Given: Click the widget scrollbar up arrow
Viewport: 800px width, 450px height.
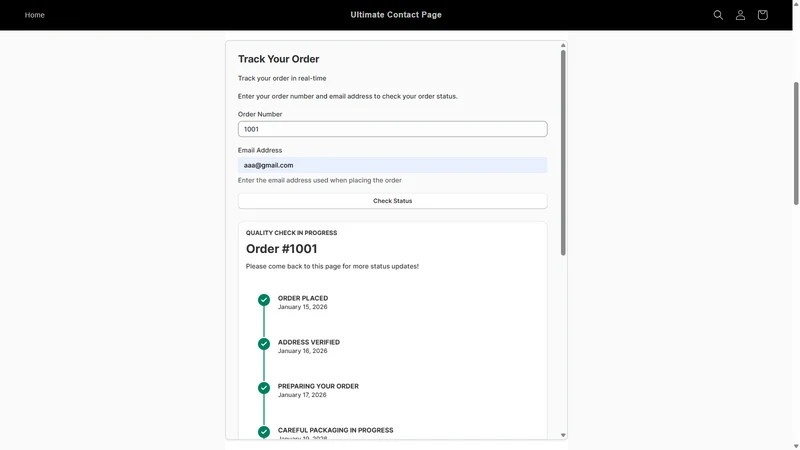Looking at the screenshot, I should (563, 45).
